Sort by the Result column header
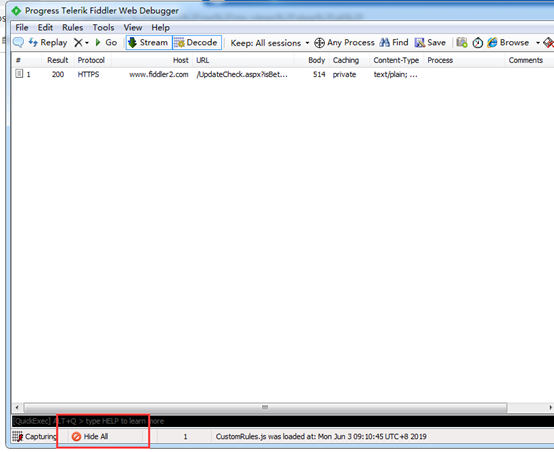The width and height of the screenshot is (554, 452). tap(58, 60)
